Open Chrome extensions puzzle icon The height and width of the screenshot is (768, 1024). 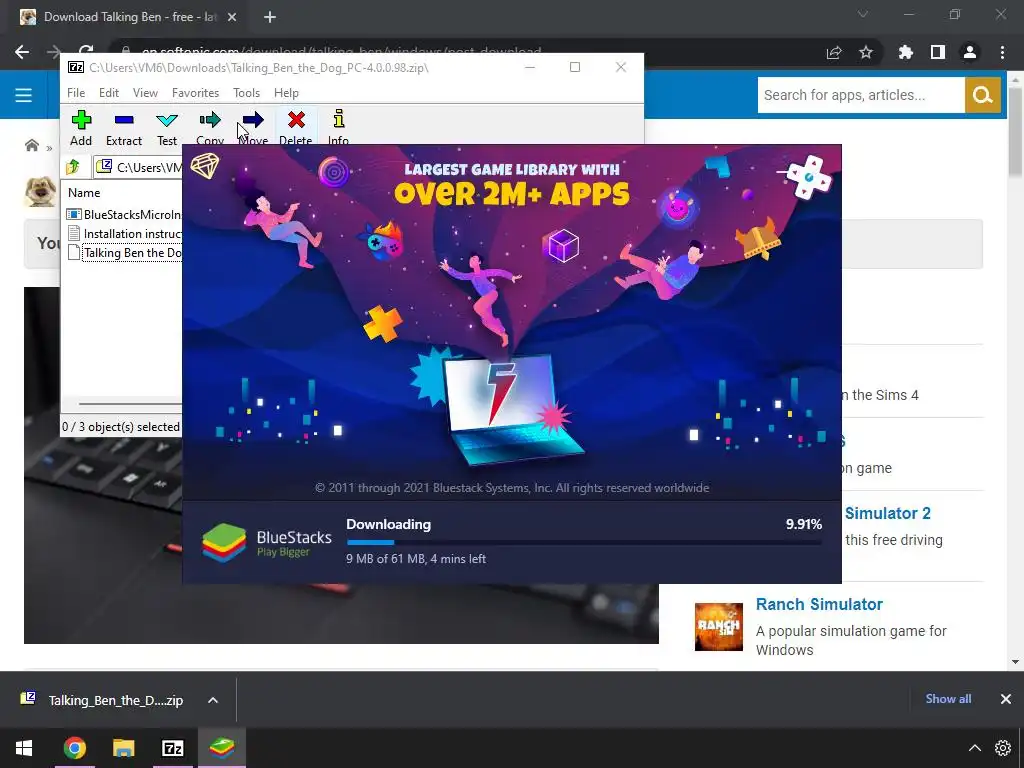point(905,52)
